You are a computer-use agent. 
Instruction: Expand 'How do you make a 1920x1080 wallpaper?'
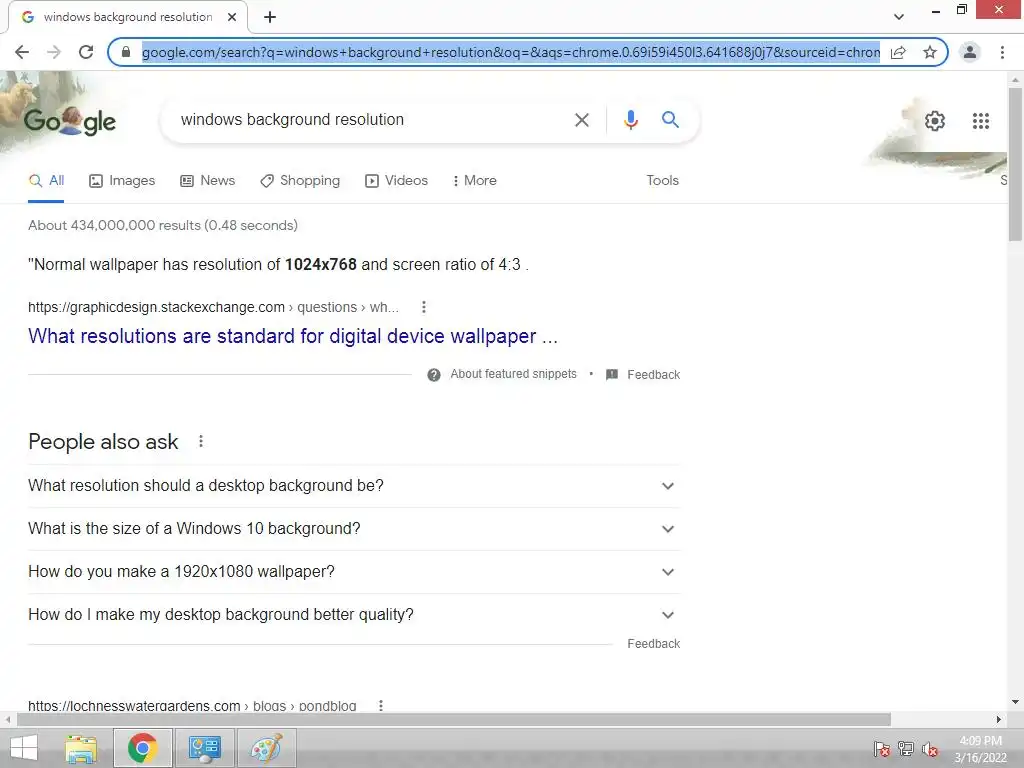(354, 572)
